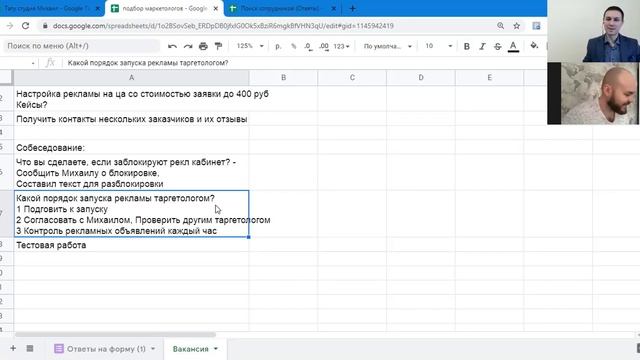Click the bottom video participant thumbnail

tap(593, 93)
